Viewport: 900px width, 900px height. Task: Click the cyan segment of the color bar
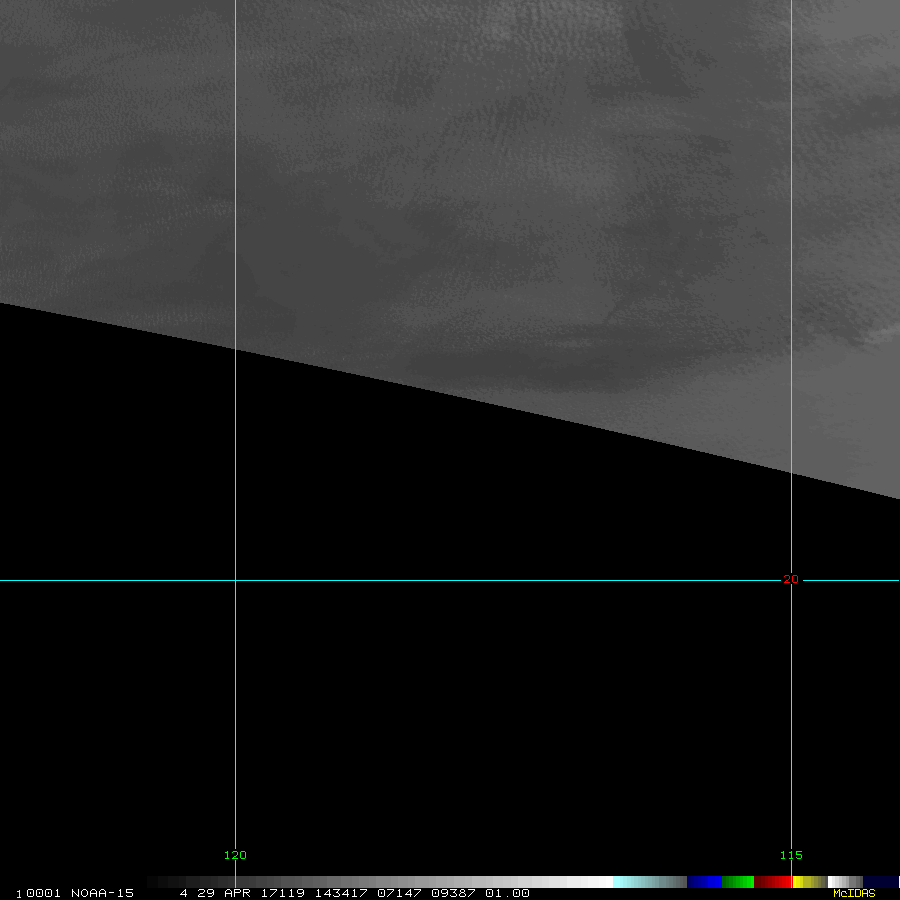pyautogui.click(x=650, y=882)
